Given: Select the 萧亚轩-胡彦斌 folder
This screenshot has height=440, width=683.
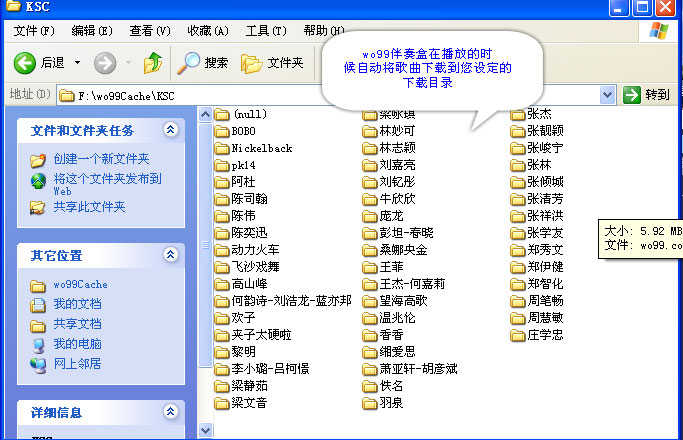Looking at the screenshot, I should point(410,369).
